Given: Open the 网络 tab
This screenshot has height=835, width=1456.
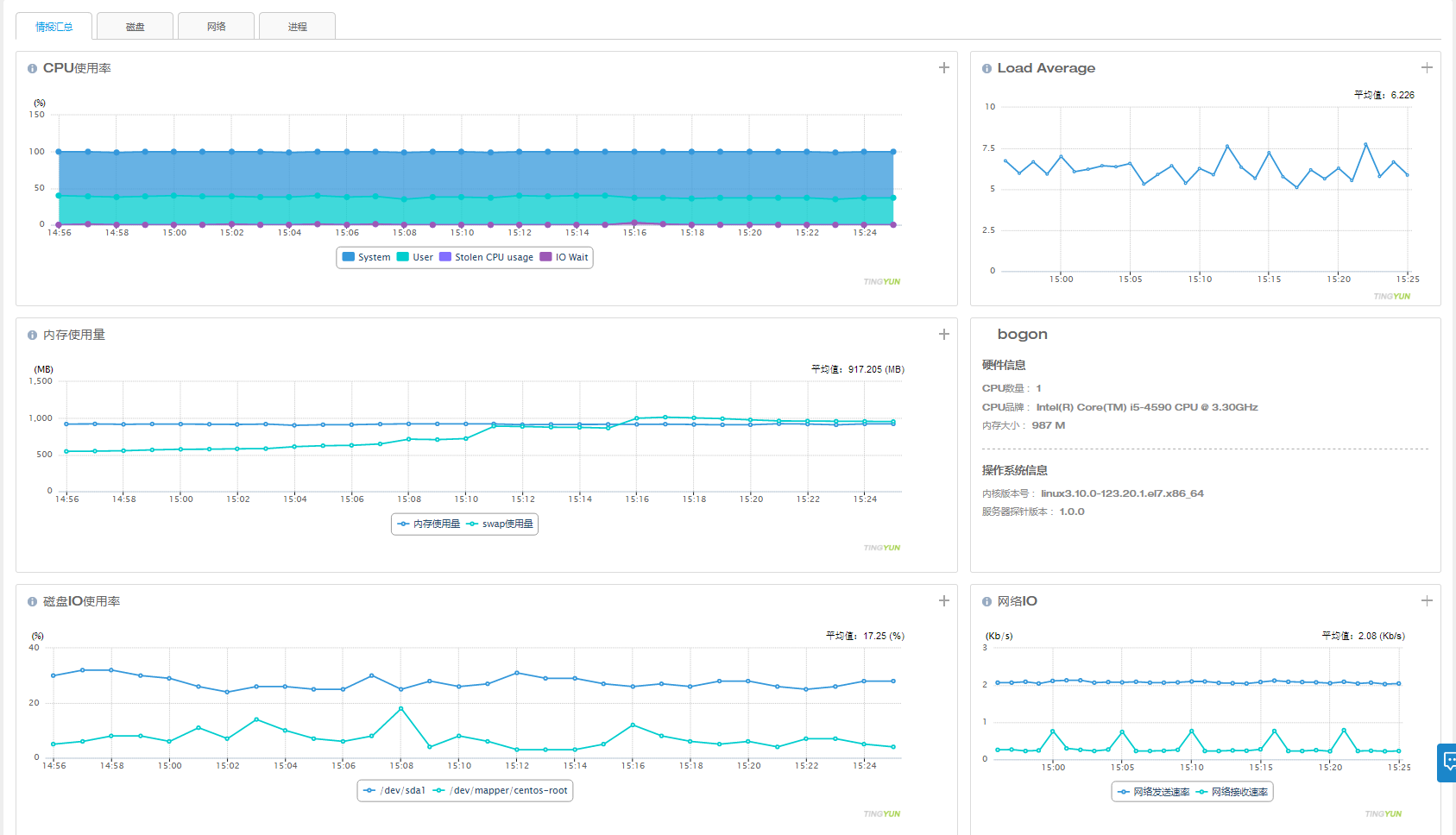Looking at the screenshot, I should point(217,27).
